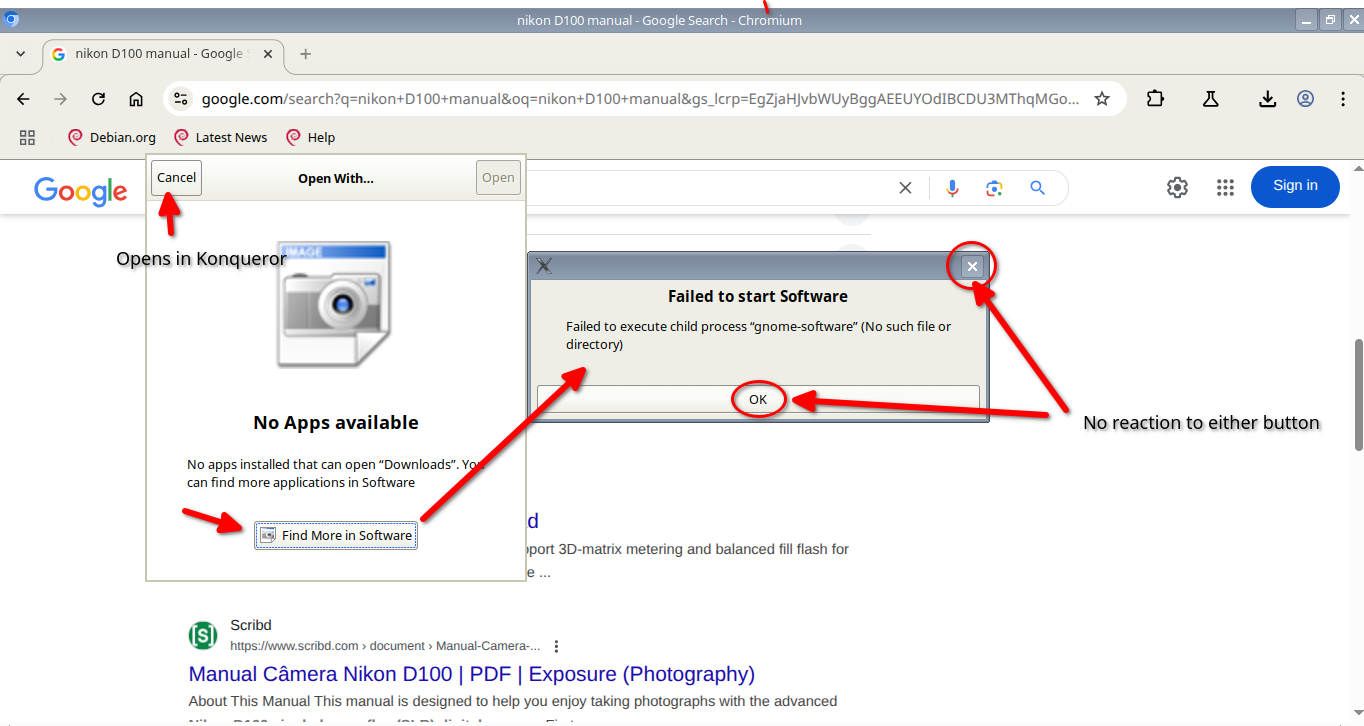Open the browser profile avatar
Viewport: 1364px width, 726px height.
(x=1305, y=99)
